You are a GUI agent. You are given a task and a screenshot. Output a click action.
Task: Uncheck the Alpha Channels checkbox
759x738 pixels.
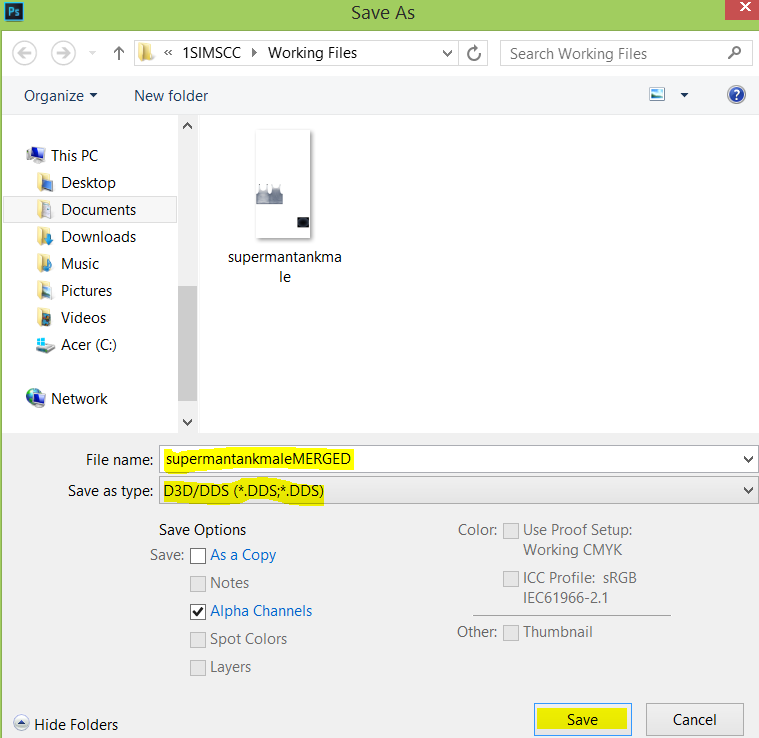(x=197, y=612)
